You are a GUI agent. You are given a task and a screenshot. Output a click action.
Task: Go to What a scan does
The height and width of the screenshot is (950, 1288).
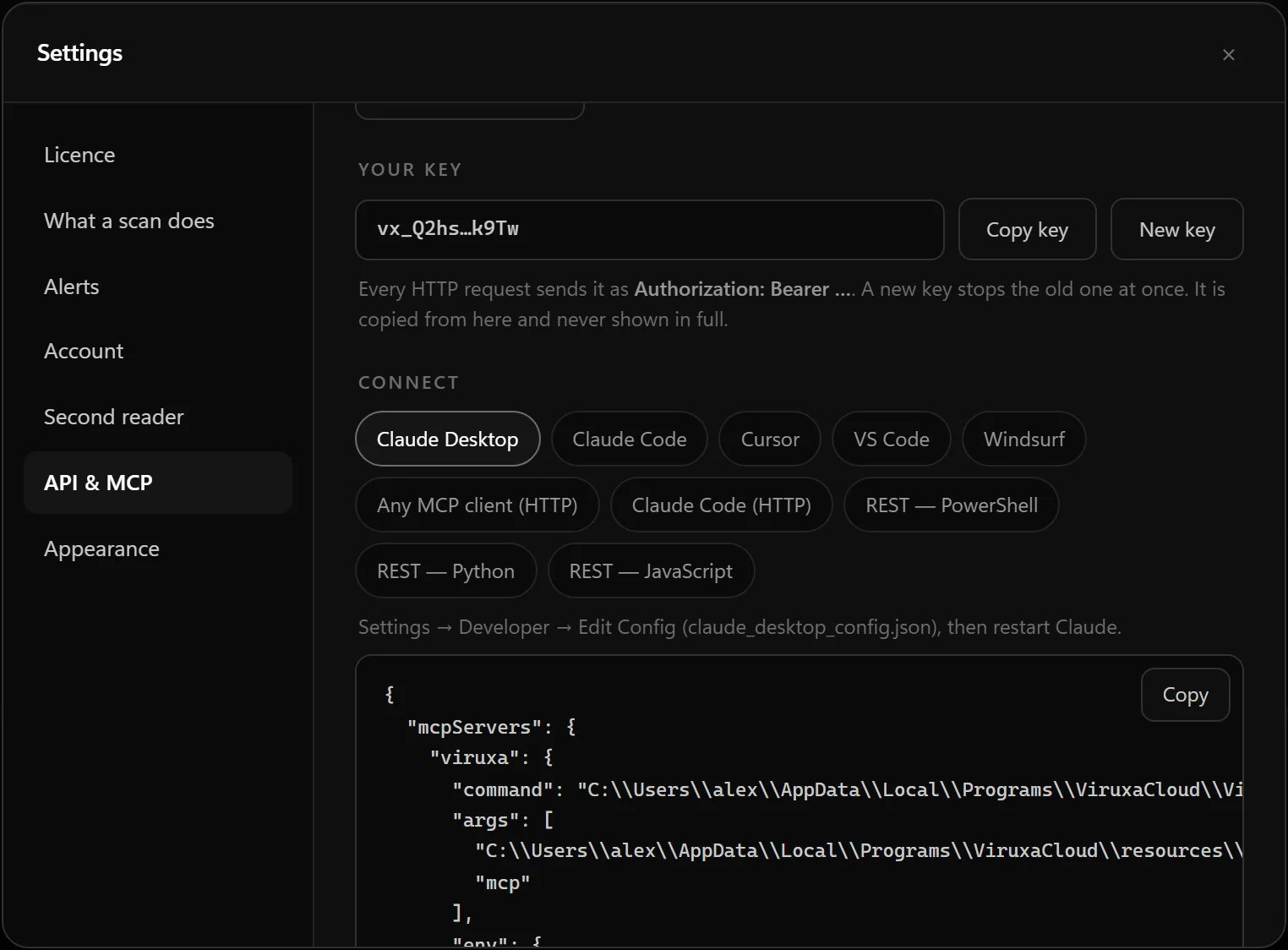coord(158,221)
